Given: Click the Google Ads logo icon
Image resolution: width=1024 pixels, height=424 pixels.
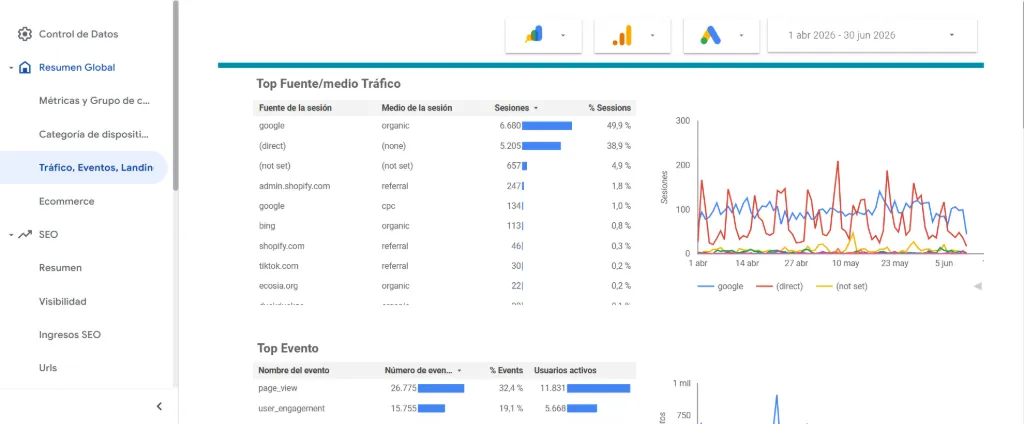Looking at the screenshot, I should click(x=711, y=35).
